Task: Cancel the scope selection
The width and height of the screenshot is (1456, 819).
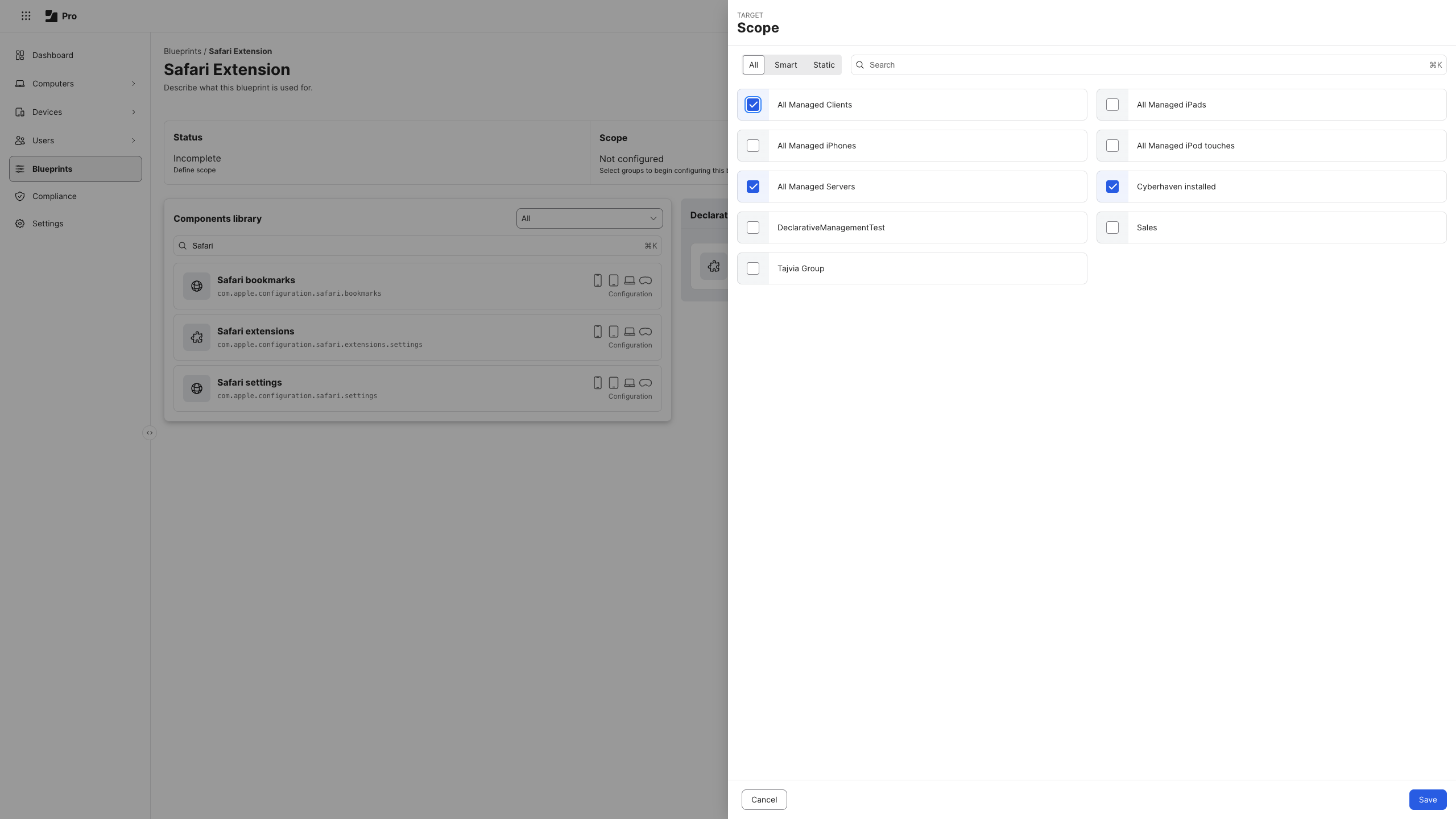Action: coord(764,800)
